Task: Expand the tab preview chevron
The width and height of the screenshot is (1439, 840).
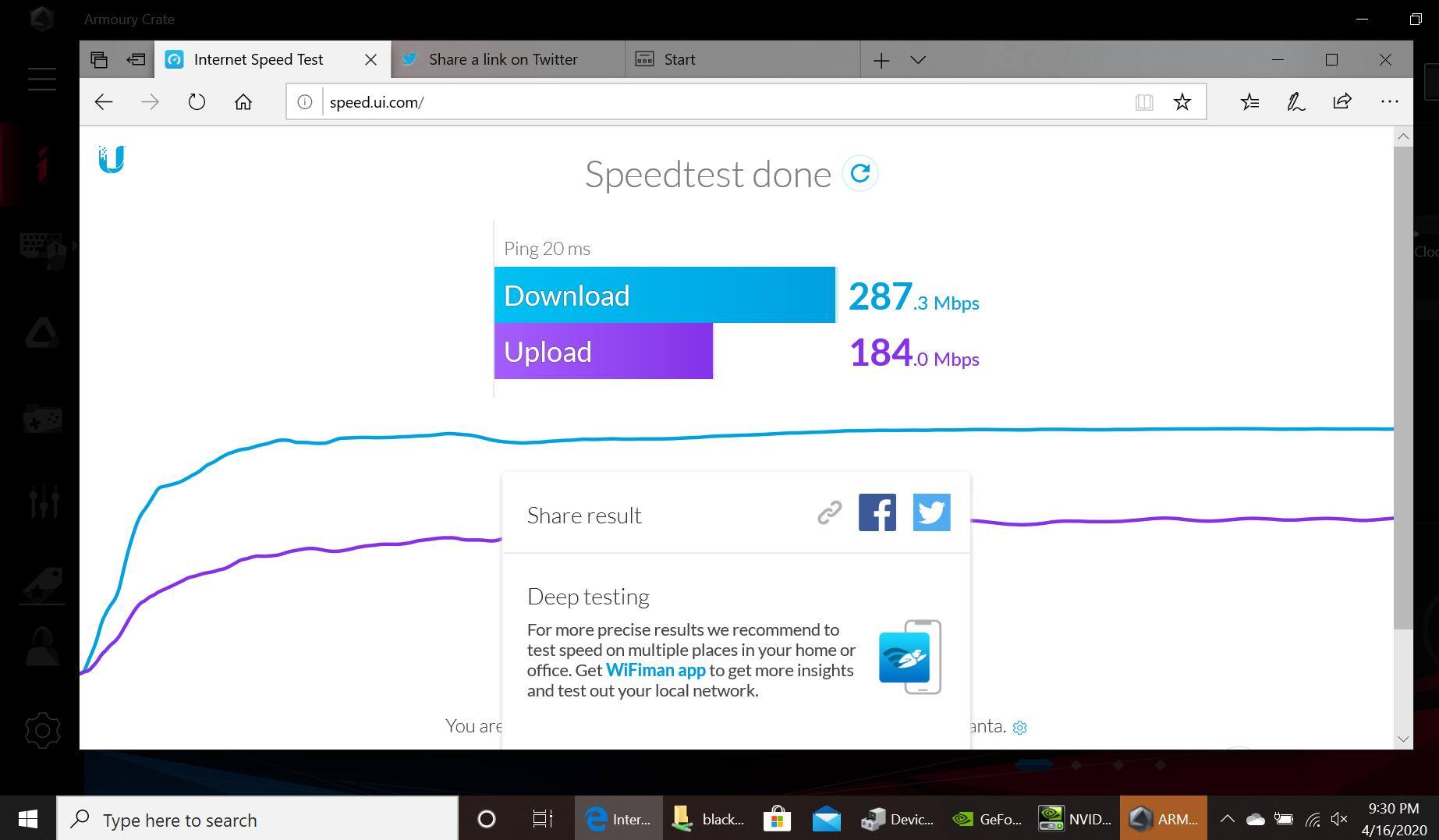Action: point(918,60)
